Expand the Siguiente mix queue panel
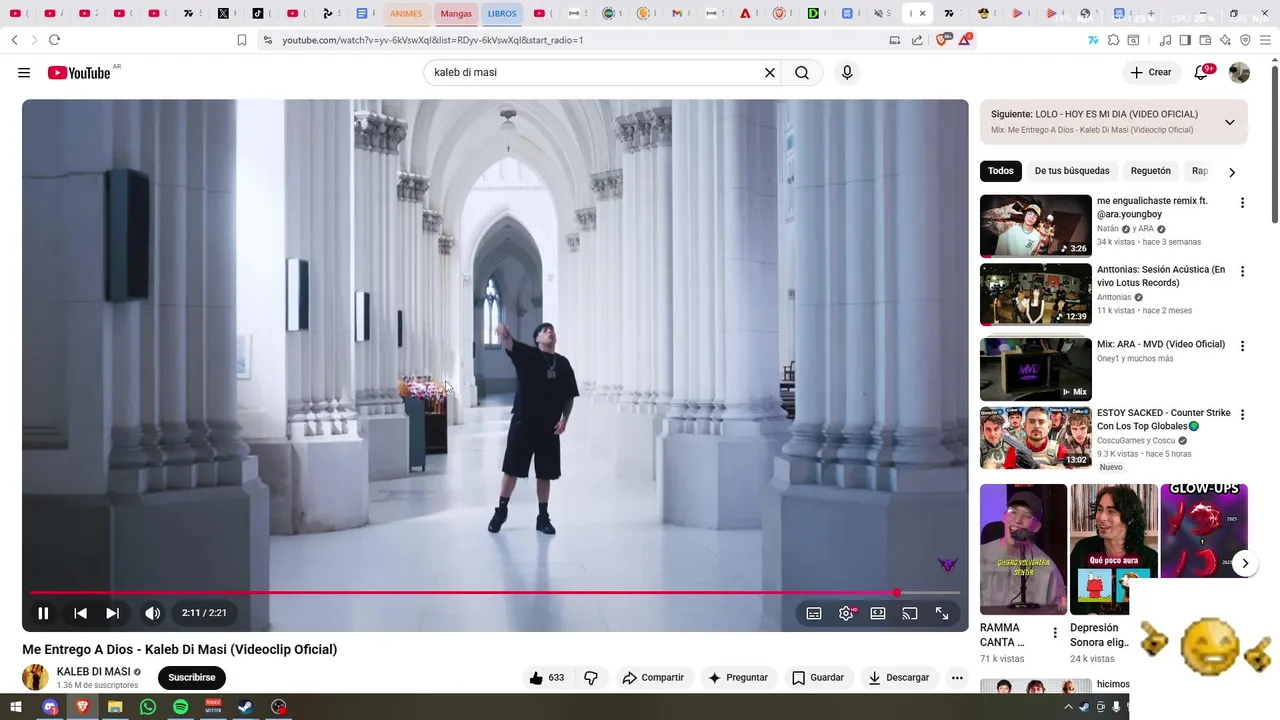Screen dimensions: 1280x720 (x=1229, y=122)
